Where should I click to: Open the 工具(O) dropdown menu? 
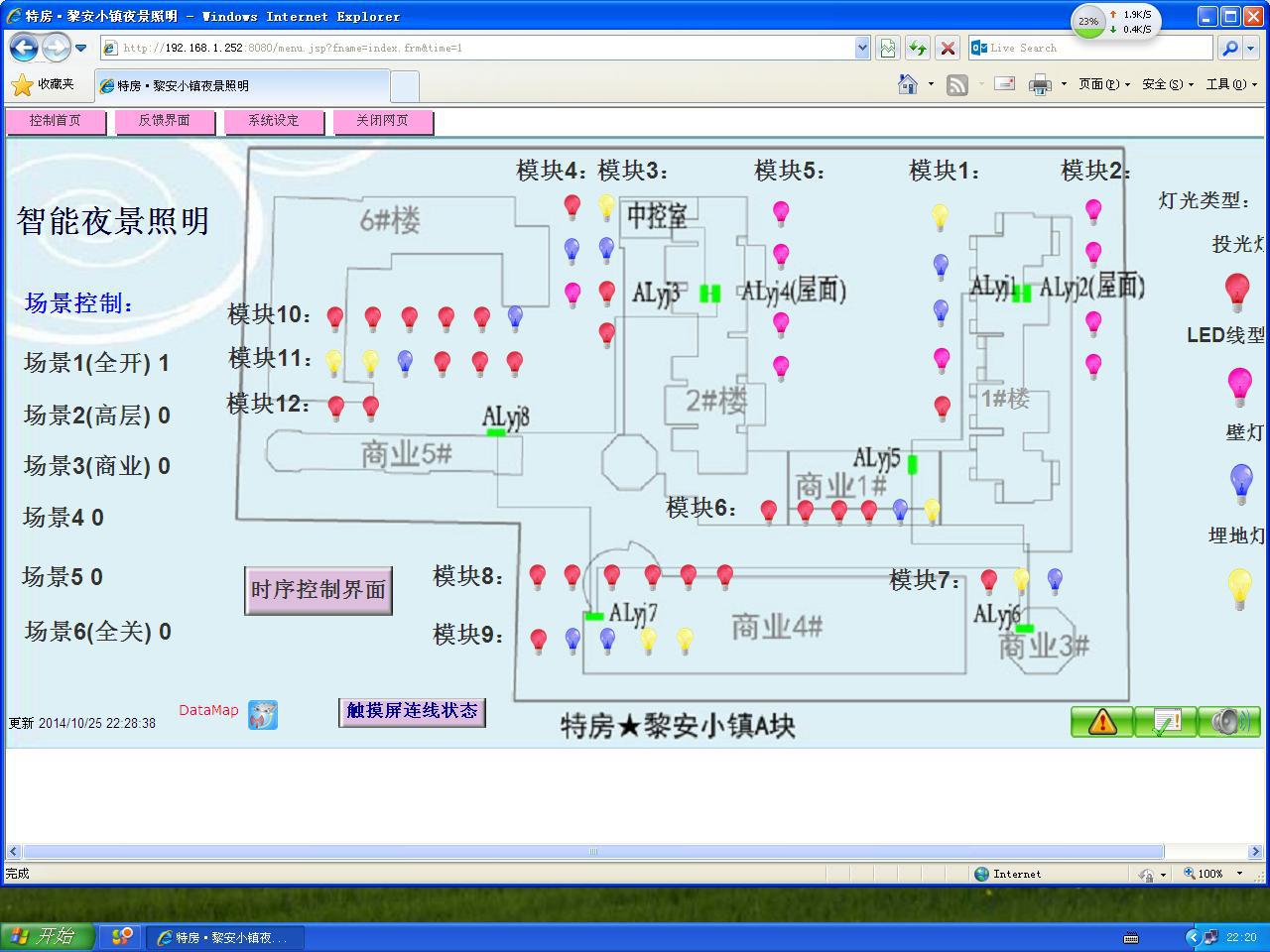click(1230, 85)
